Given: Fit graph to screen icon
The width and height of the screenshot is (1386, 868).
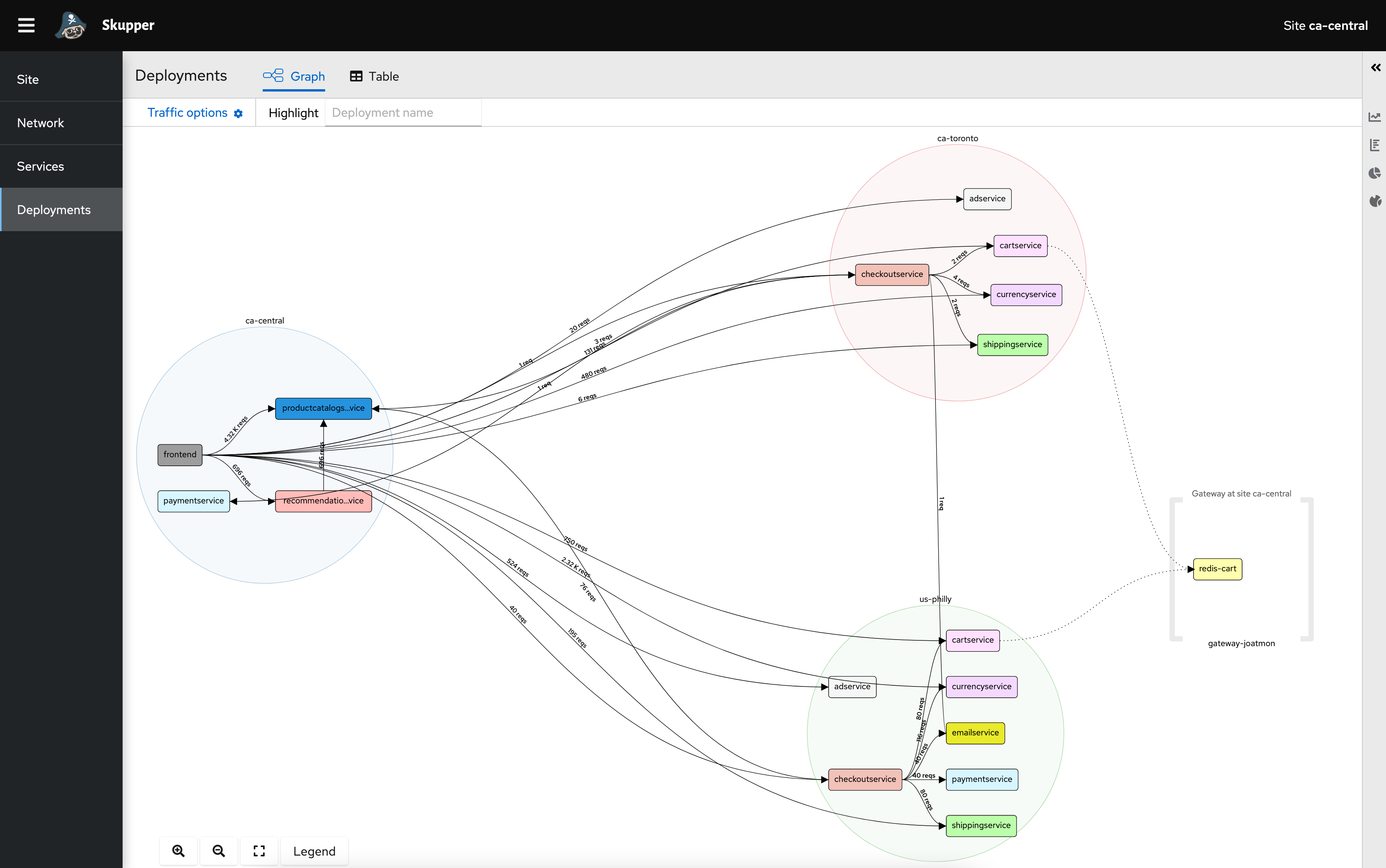Looking at the screenshot, I should point(259,851).
